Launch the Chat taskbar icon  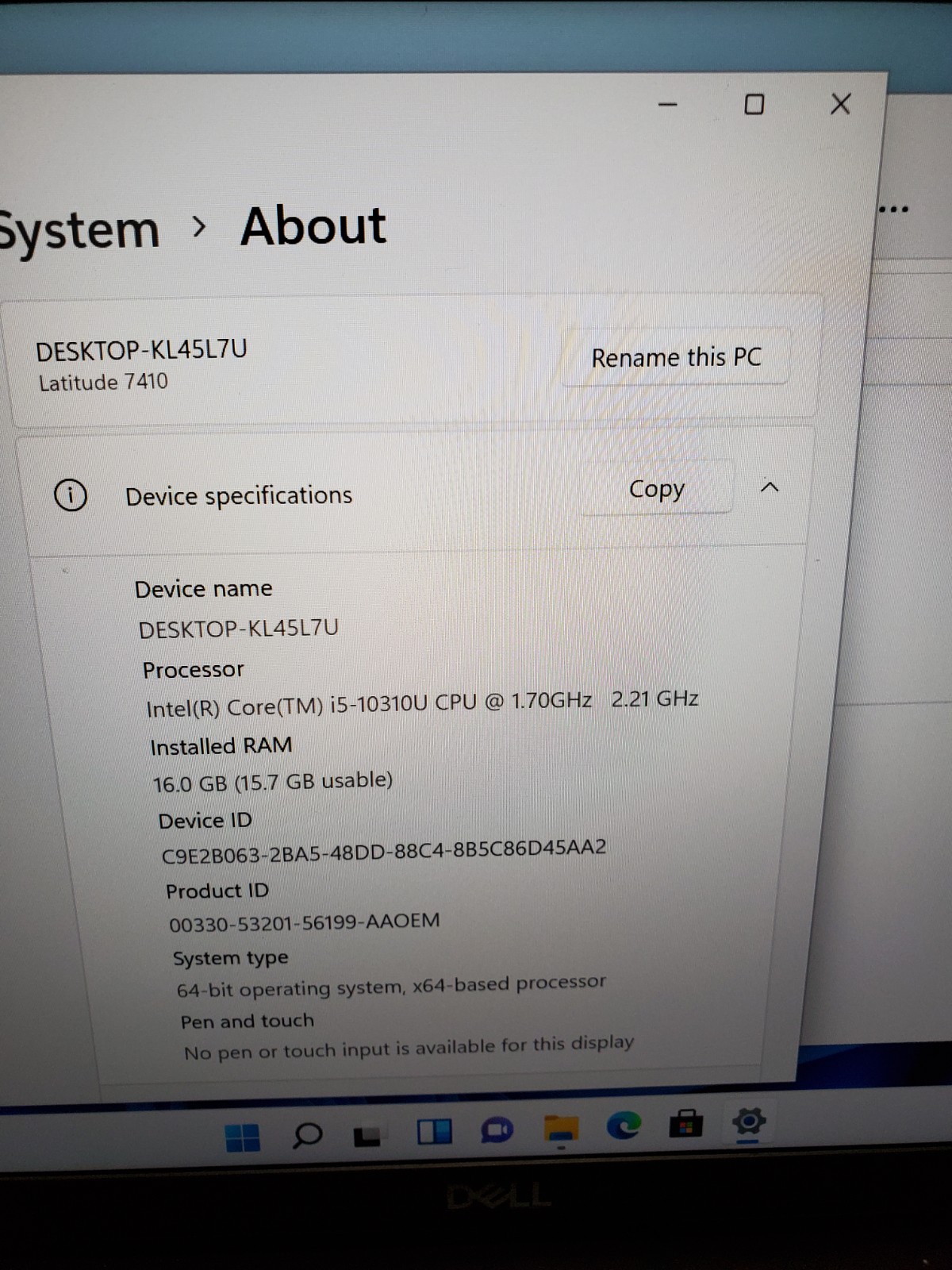click(497, 1130)
